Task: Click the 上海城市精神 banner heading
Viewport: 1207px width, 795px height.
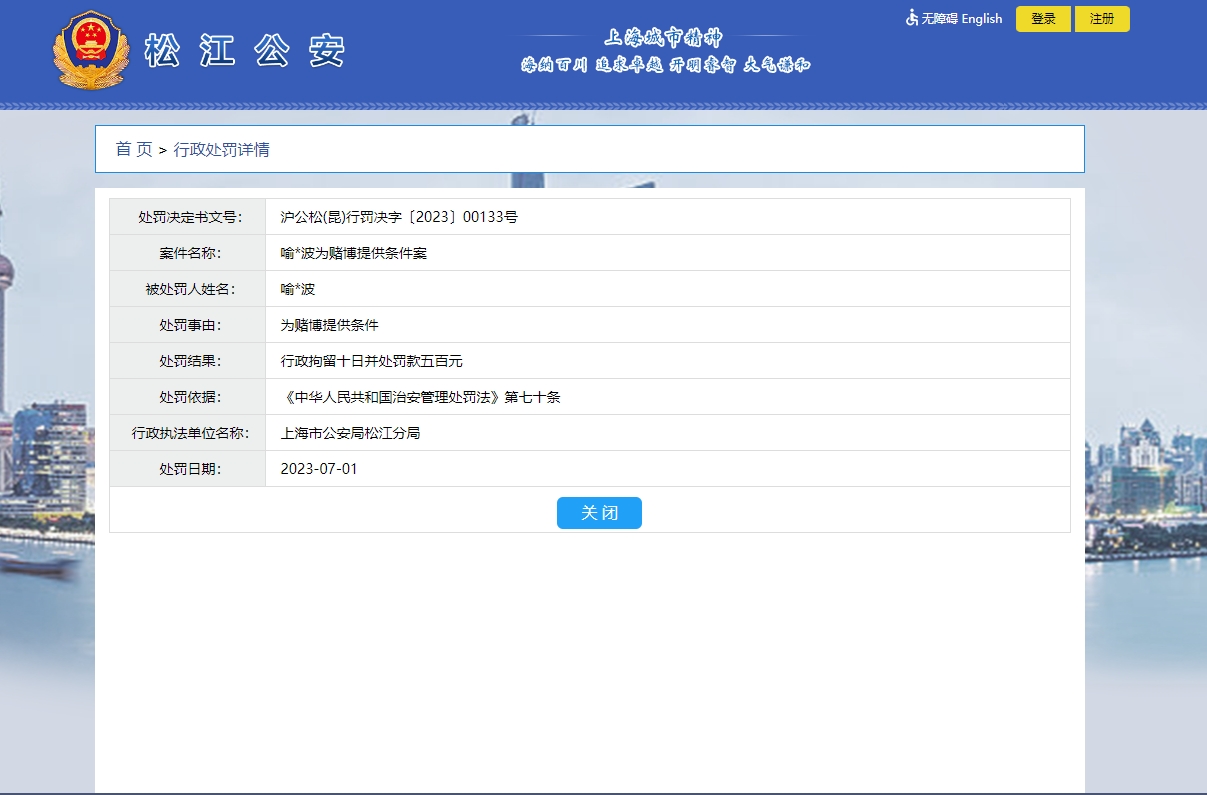Action: pos(663,39)
